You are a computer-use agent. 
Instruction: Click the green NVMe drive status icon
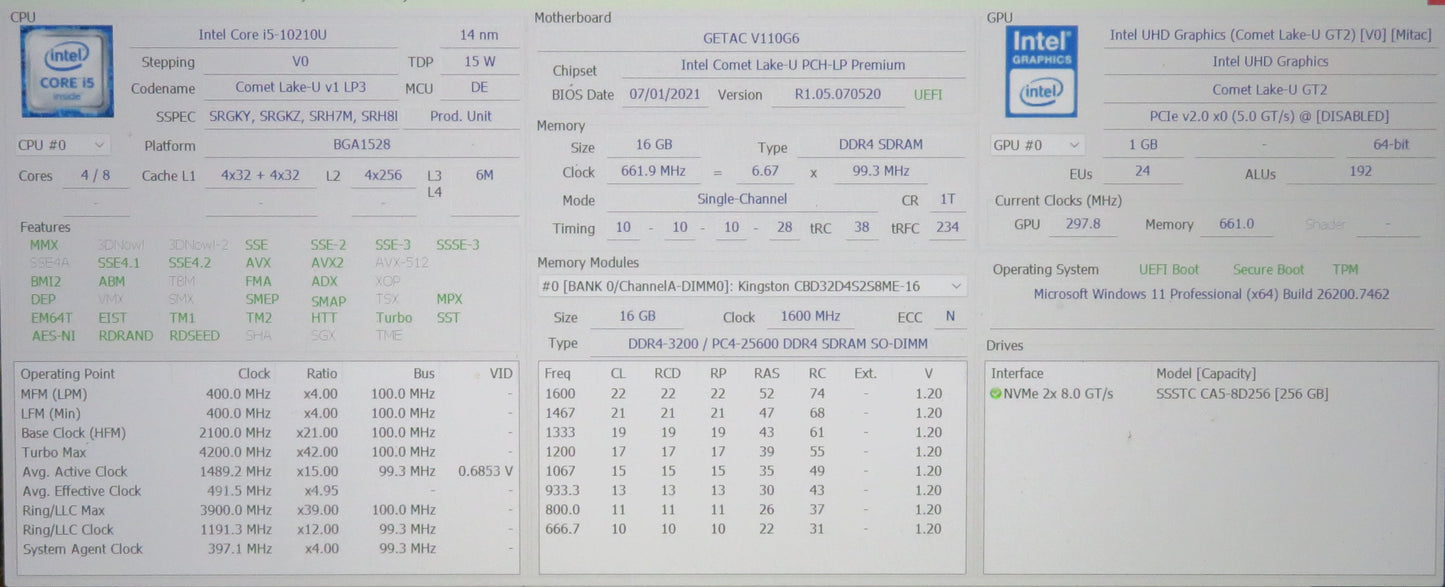(996, 394)
